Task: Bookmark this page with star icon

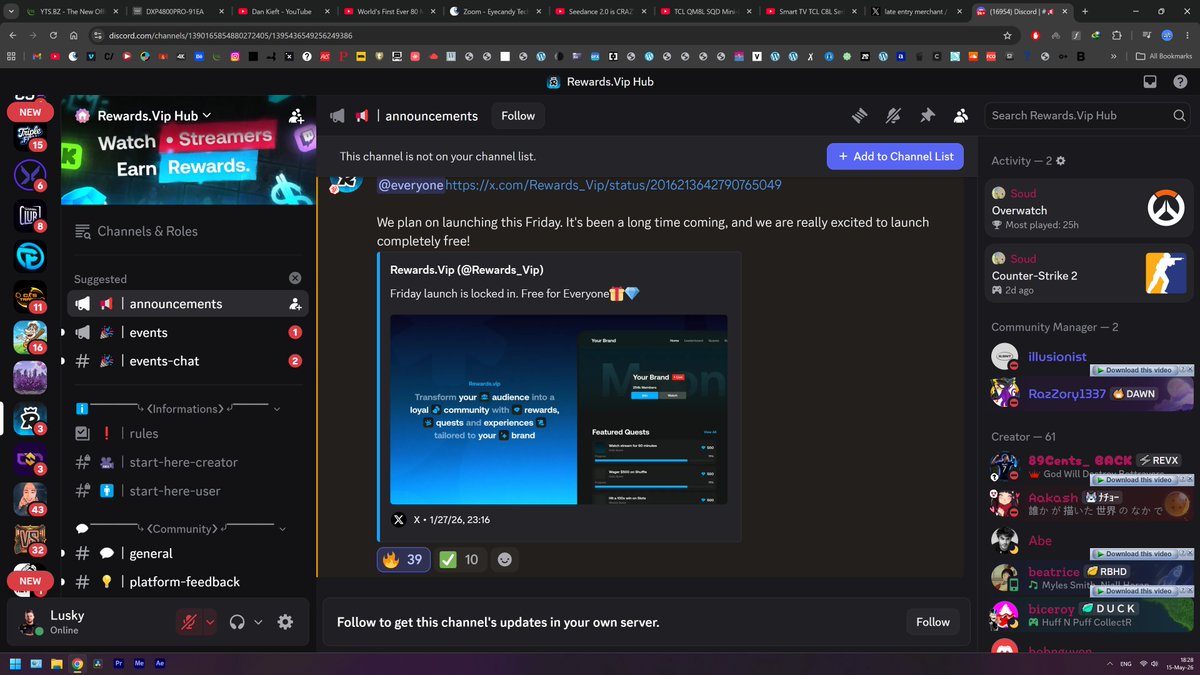Action: [x=1008, y=35]
